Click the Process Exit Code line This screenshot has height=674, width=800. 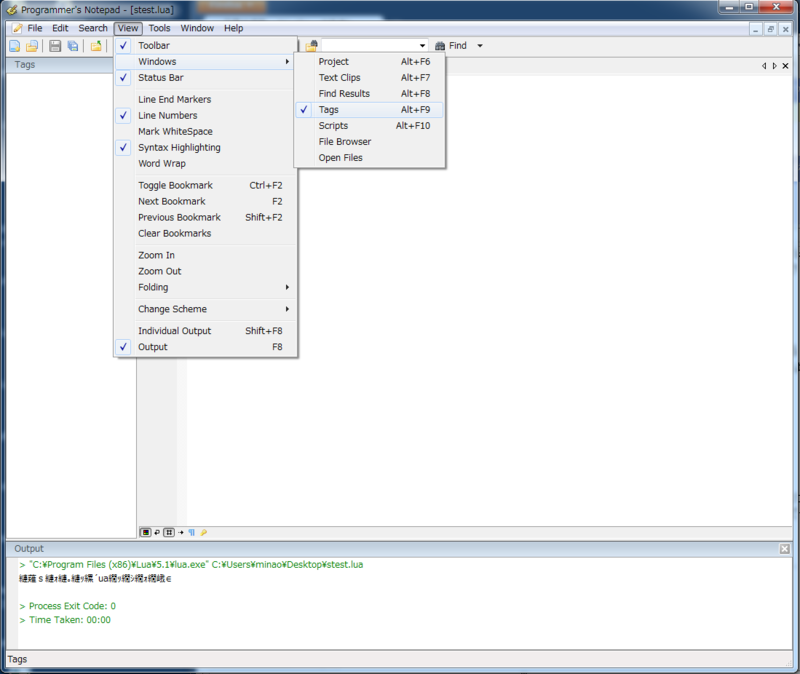click(x=67, y=606)
